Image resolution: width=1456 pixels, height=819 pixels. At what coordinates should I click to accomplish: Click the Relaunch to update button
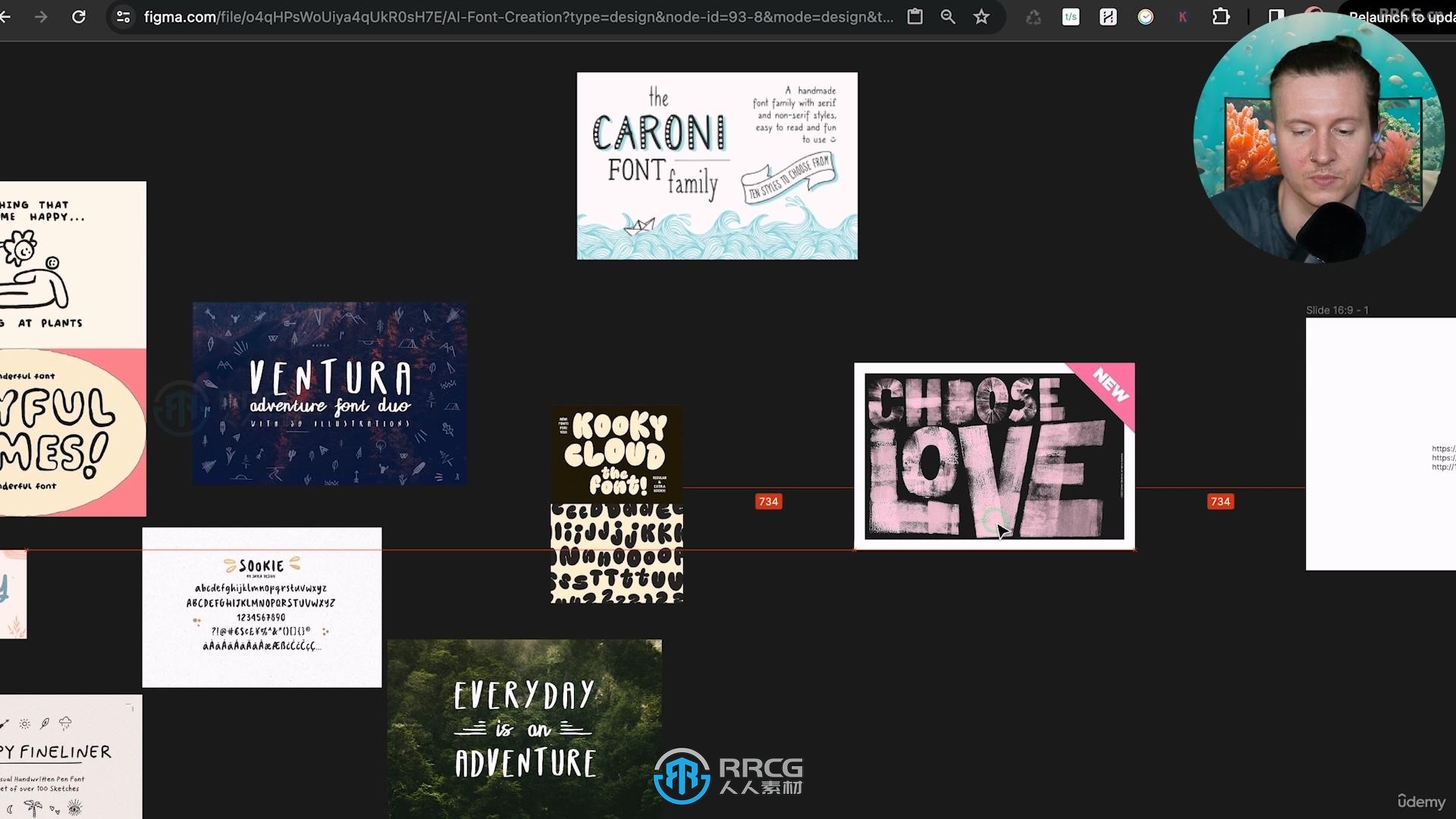click(1400, 17)
